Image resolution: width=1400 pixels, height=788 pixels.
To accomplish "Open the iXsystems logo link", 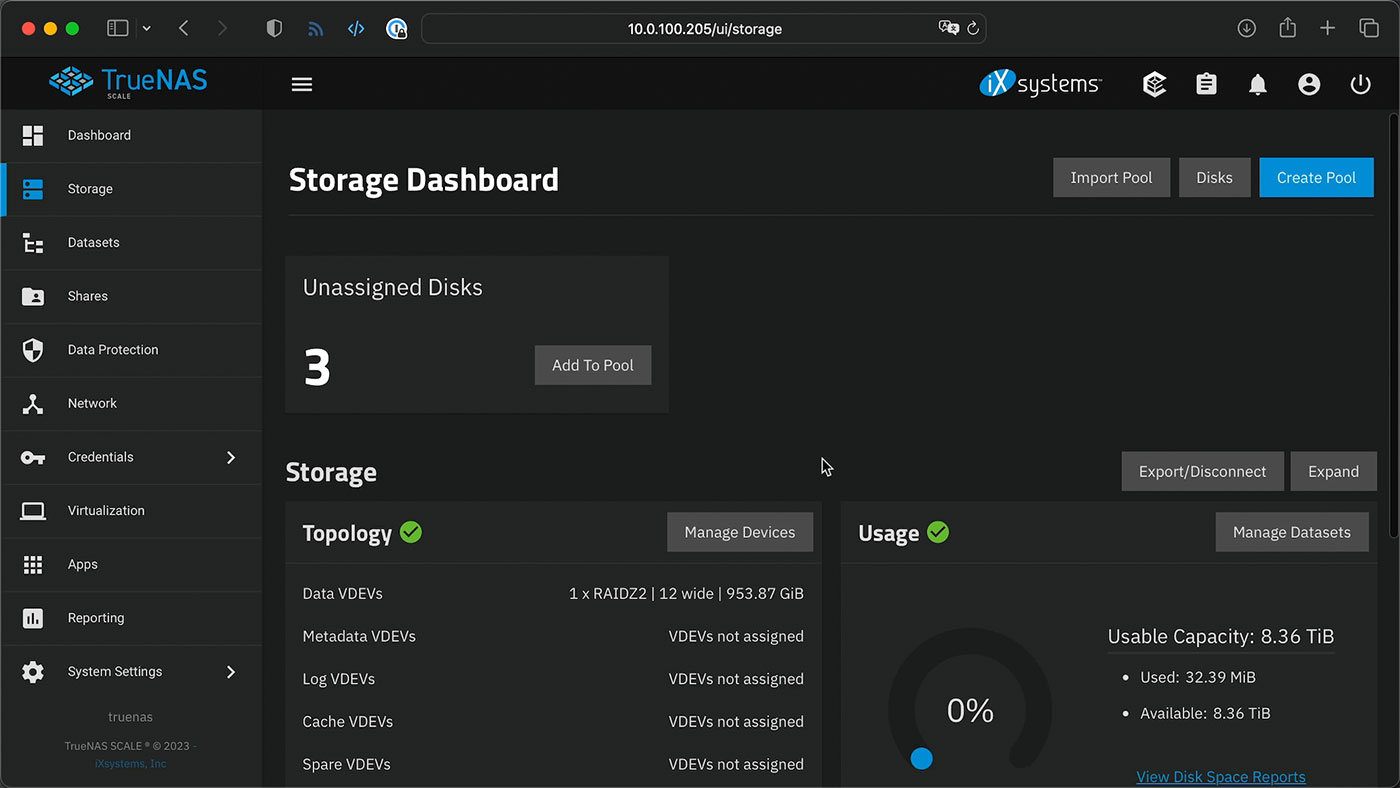I will coord(1040,84).
